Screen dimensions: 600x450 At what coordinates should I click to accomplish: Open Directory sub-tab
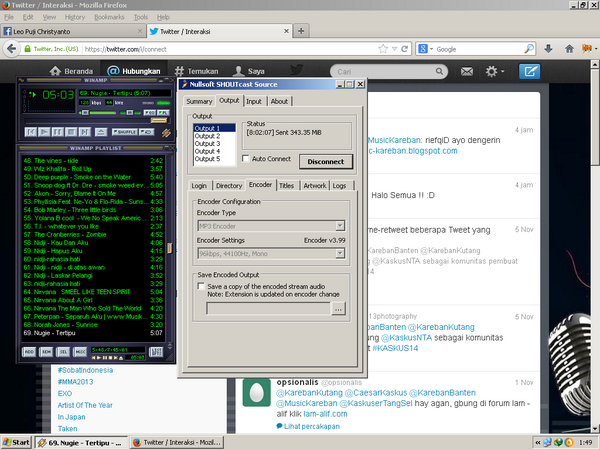tap(229, 186)
